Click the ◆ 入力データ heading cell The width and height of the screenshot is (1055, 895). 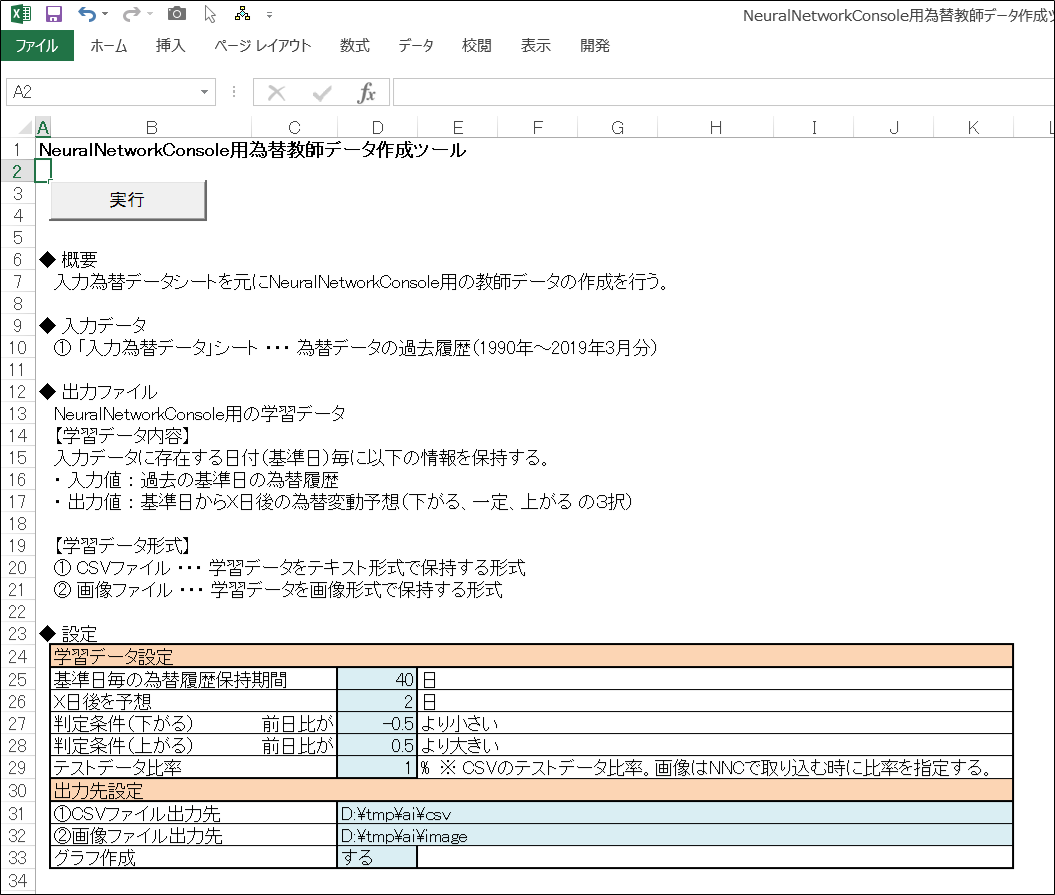pyautogui.click(x=93, y=325)
